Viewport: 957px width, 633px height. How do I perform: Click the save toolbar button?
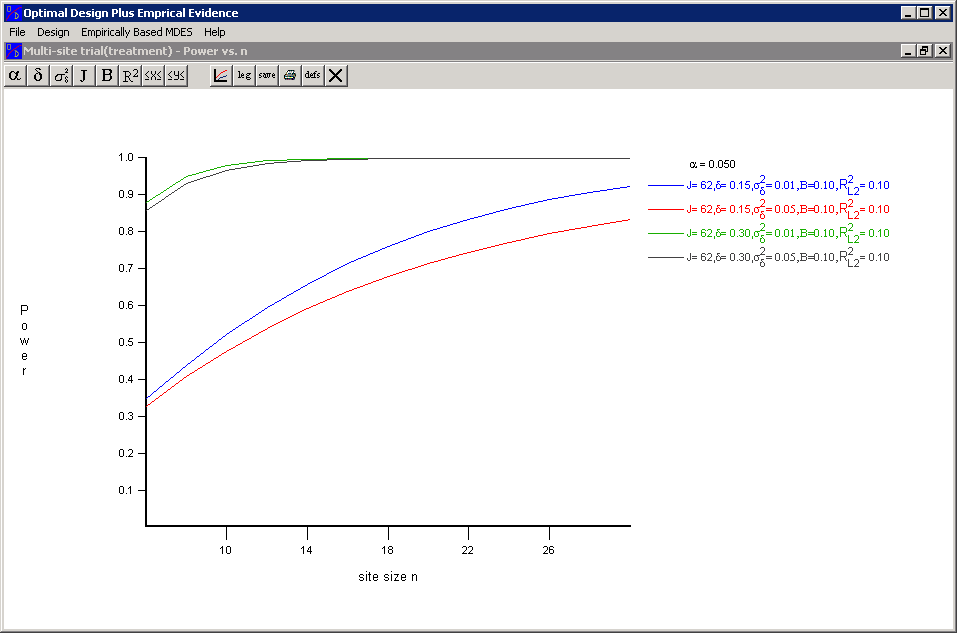pos(267,76)
